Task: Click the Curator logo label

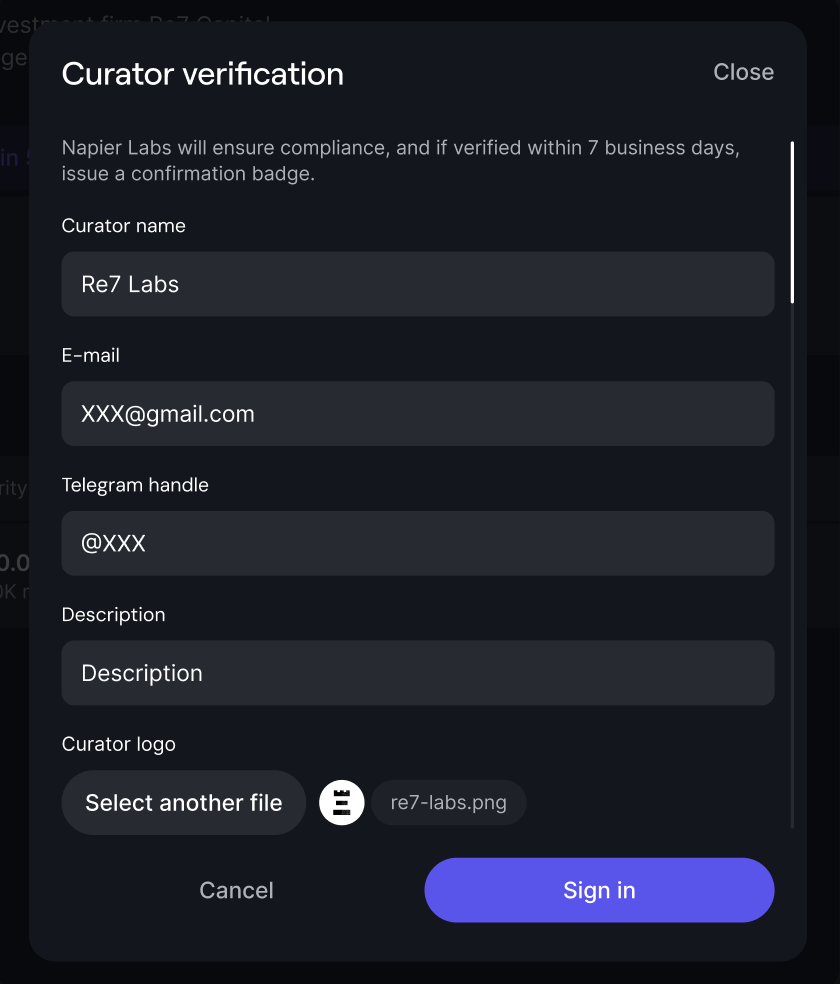Action: pyautogui.click(x=119, y=744)
